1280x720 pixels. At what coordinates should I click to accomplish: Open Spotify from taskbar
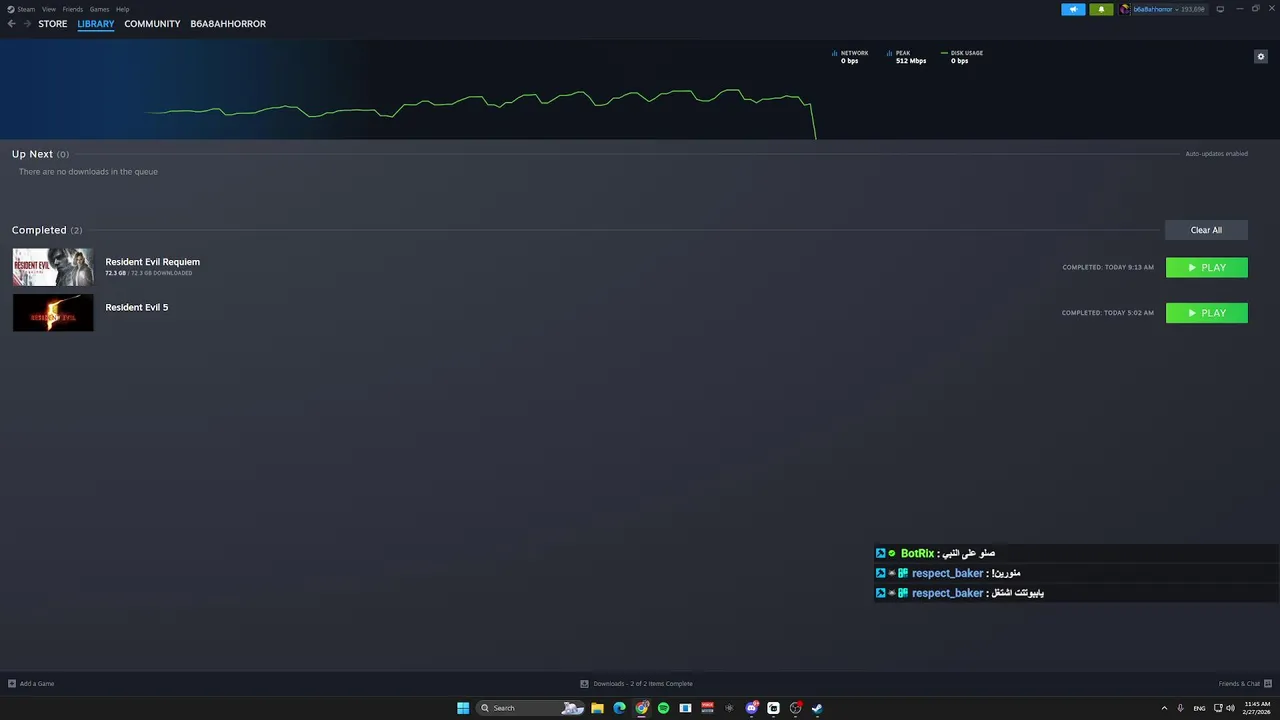point(663,708)
